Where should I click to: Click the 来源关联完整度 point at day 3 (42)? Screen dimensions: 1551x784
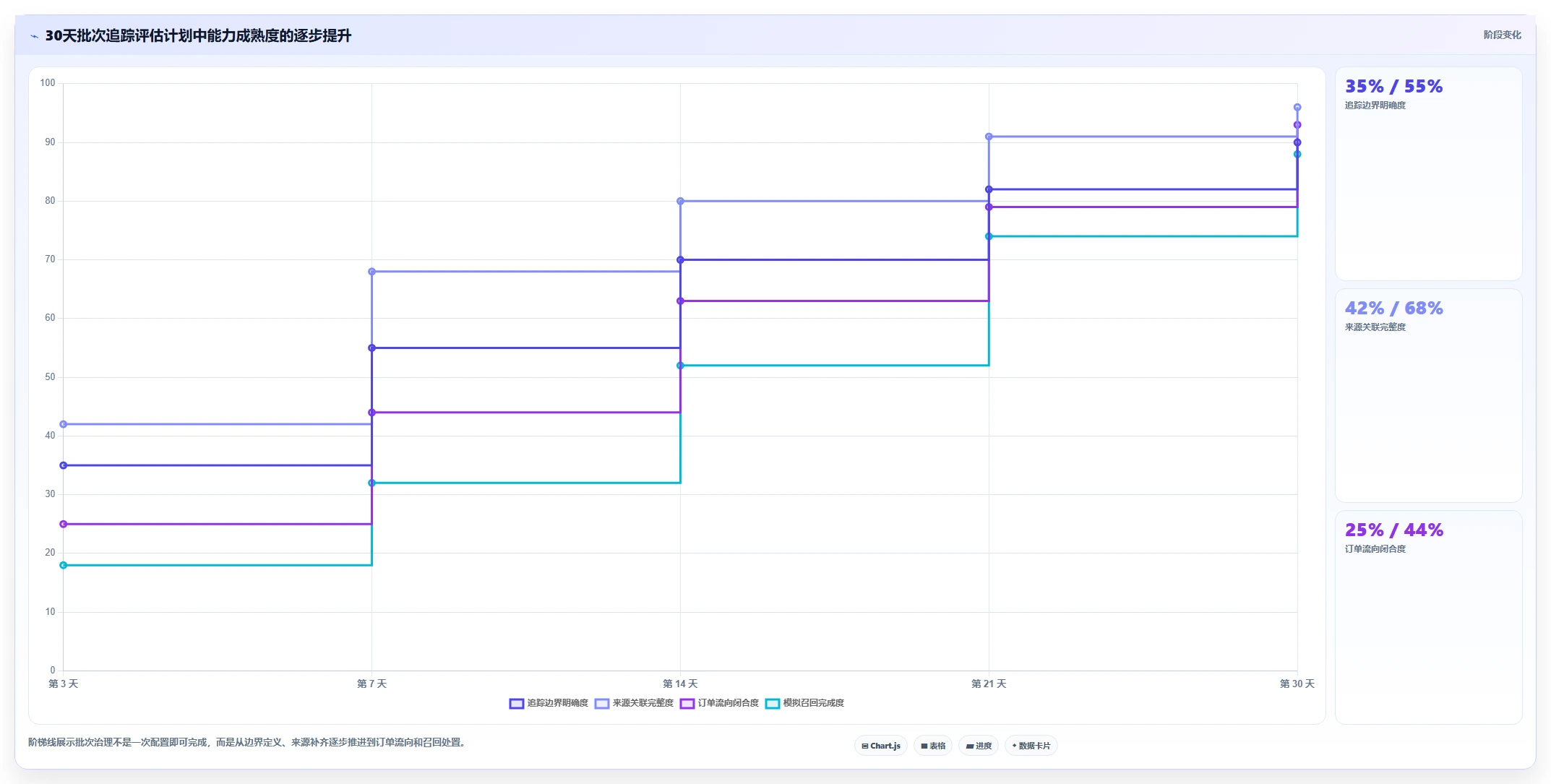click(x=64, y=424)
